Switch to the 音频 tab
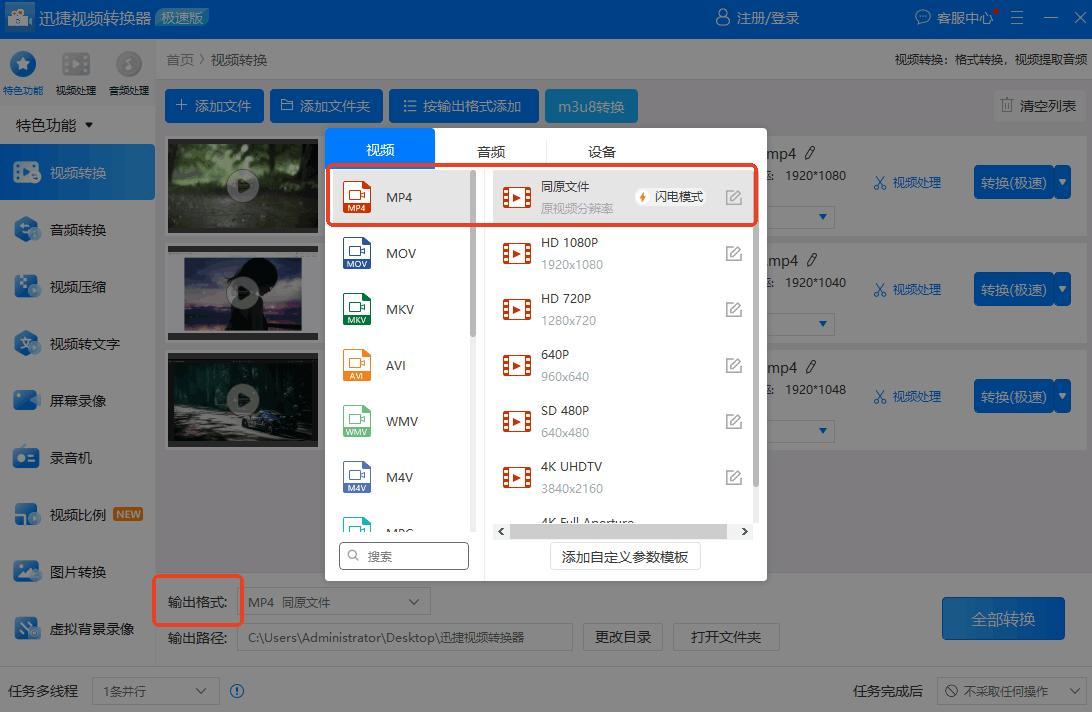The height and width of the screenshot is (712, 1092). [x=491, y=152]
